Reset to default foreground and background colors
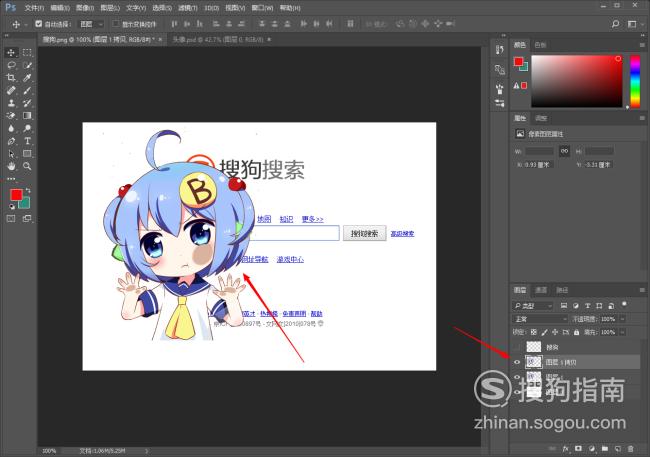Image resolution: width=650 pixels, height=457 pixels. pos(12,206)
